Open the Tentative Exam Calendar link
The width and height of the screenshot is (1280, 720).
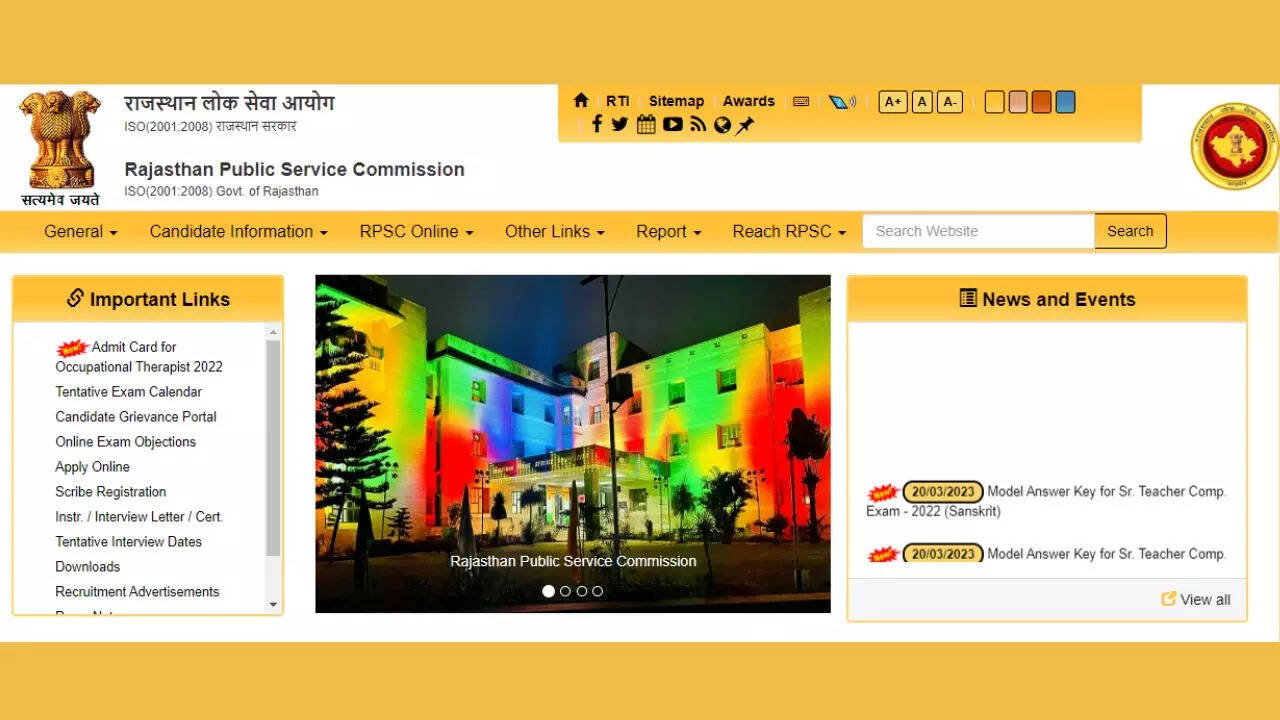(128, 392)
